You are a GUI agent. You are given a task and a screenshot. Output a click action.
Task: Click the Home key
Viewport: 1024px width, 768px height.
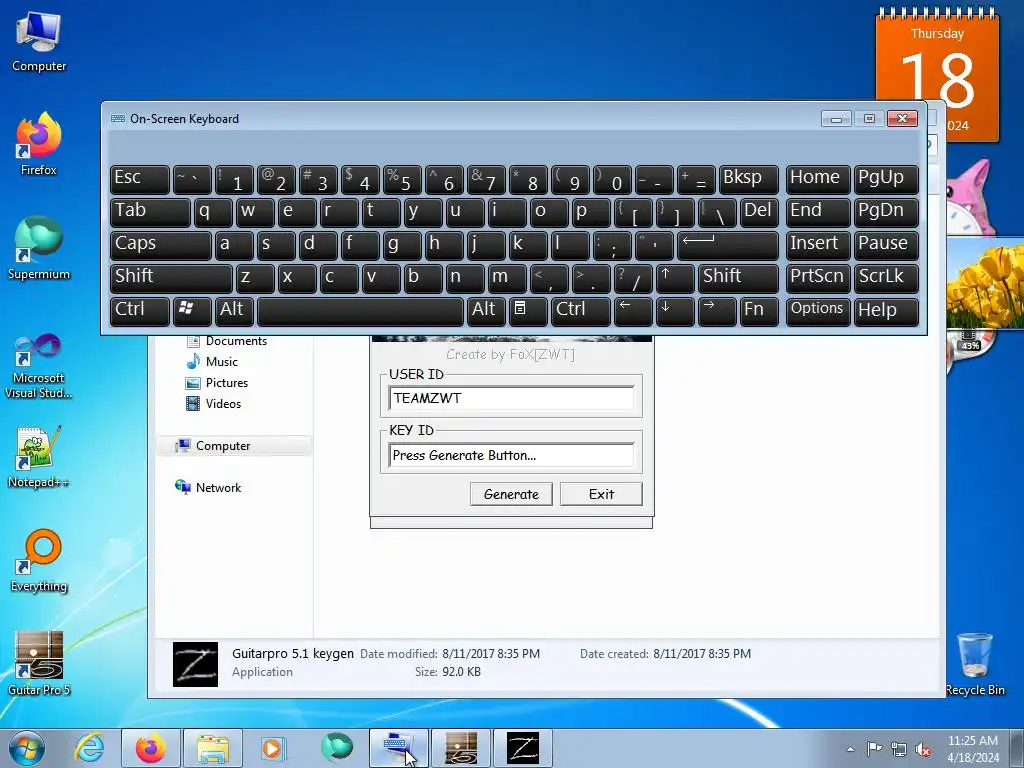pos(818,180)
